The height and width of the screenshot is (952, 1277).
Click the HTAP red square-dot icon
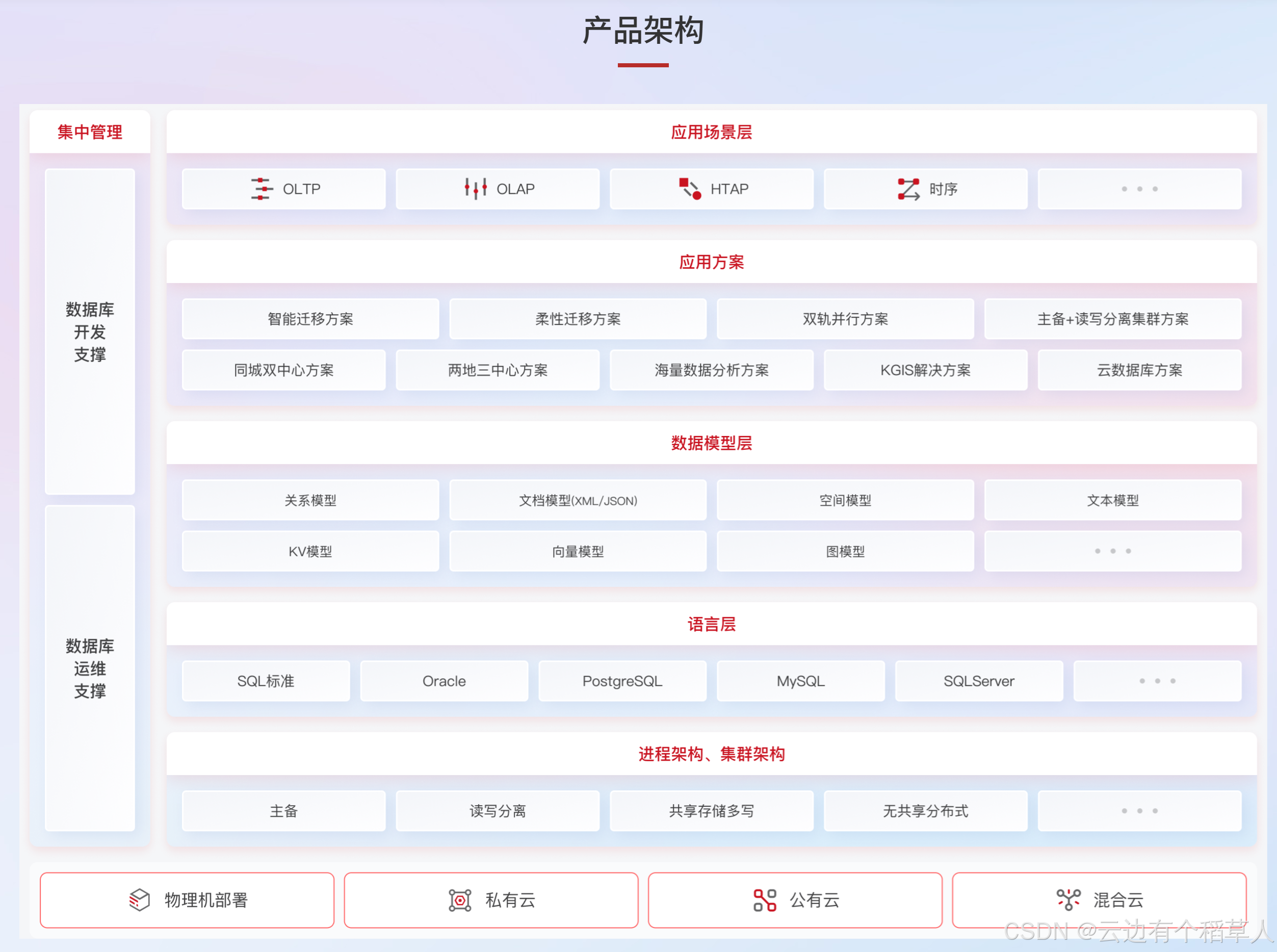pos(689,189)
